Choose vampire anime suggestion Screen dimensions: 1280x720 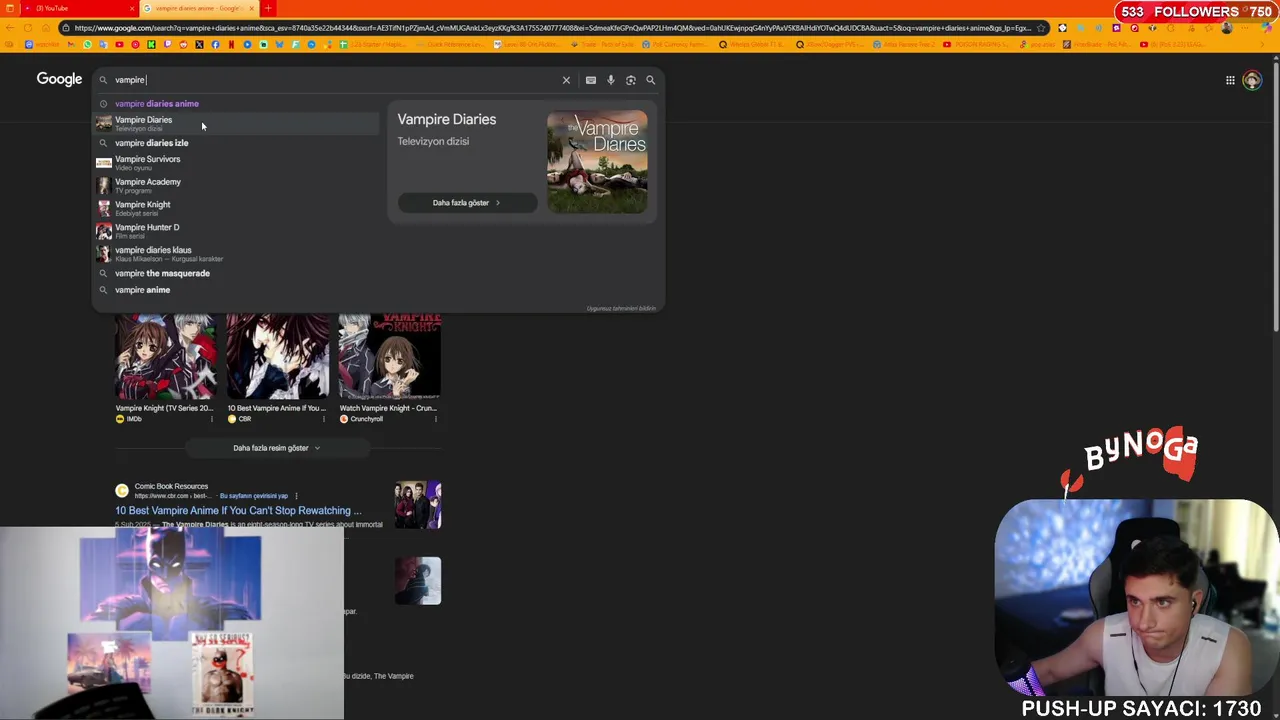point(236,290)
